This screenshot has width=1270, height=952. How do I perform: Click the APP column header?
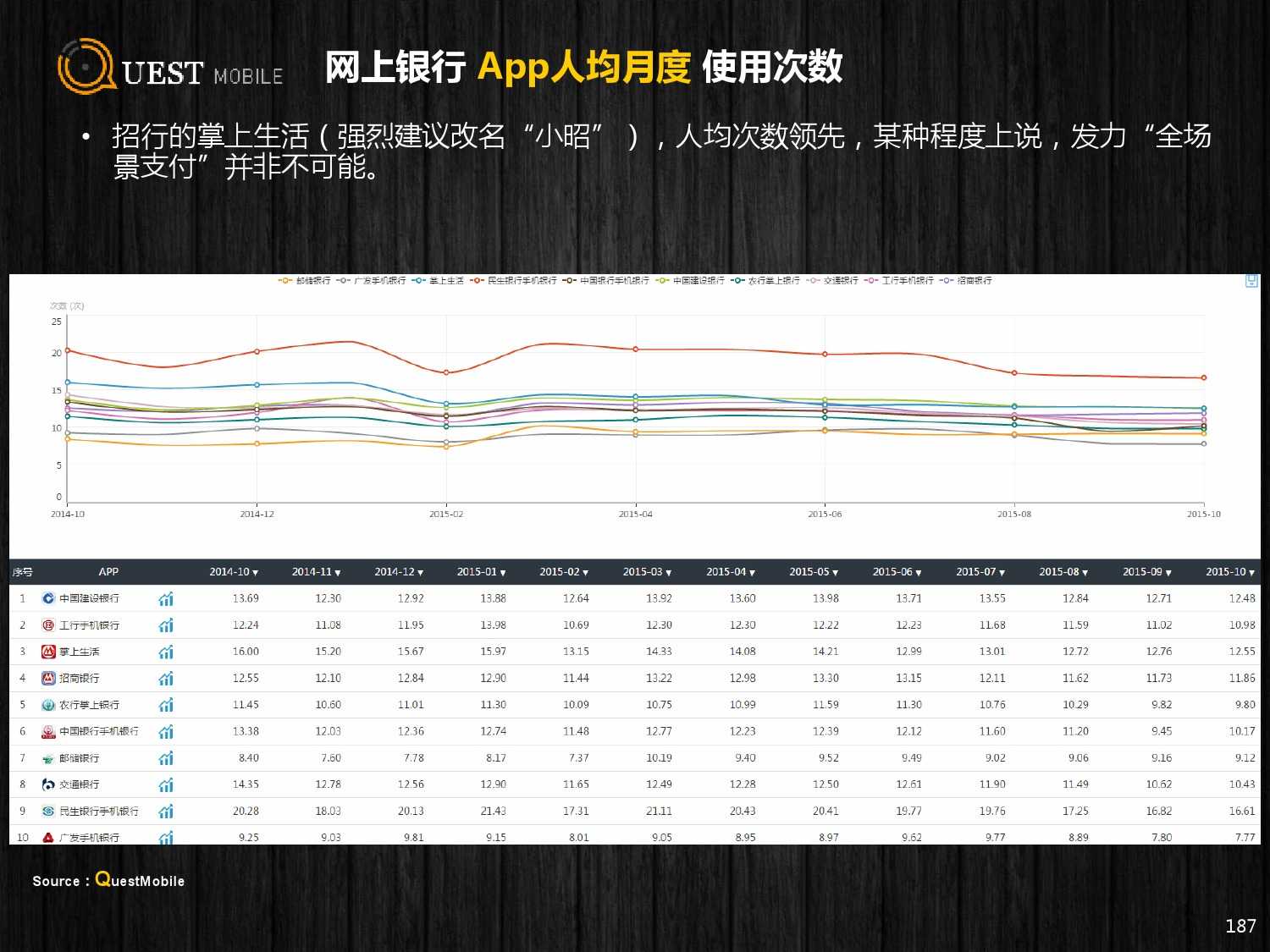[108, 572]
